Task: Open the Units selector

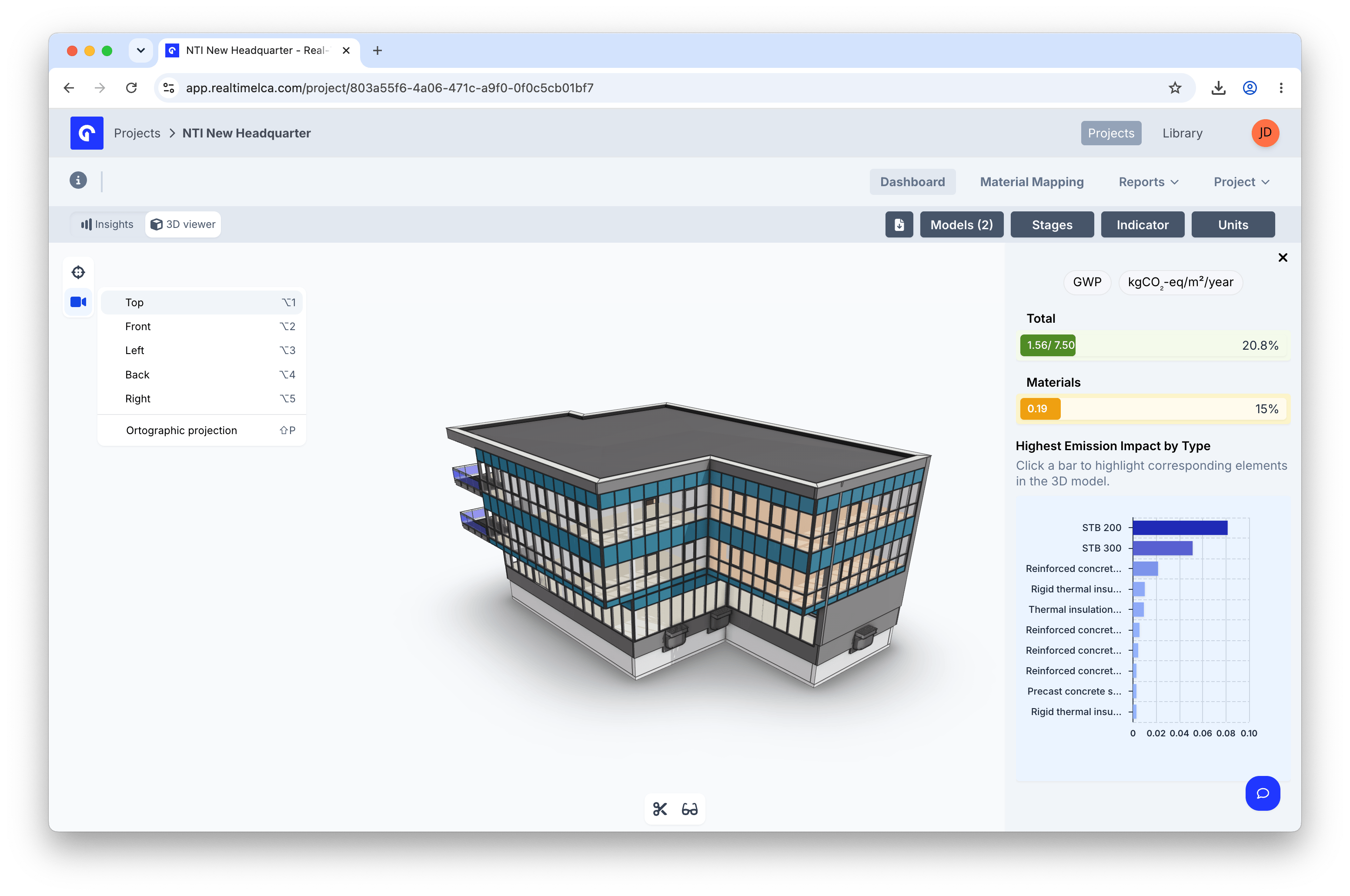Action: [1233, 224]
